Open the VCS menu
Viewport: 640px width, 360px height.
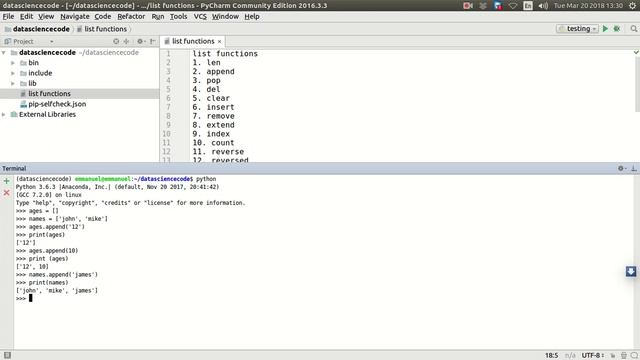tap(200, 16)
